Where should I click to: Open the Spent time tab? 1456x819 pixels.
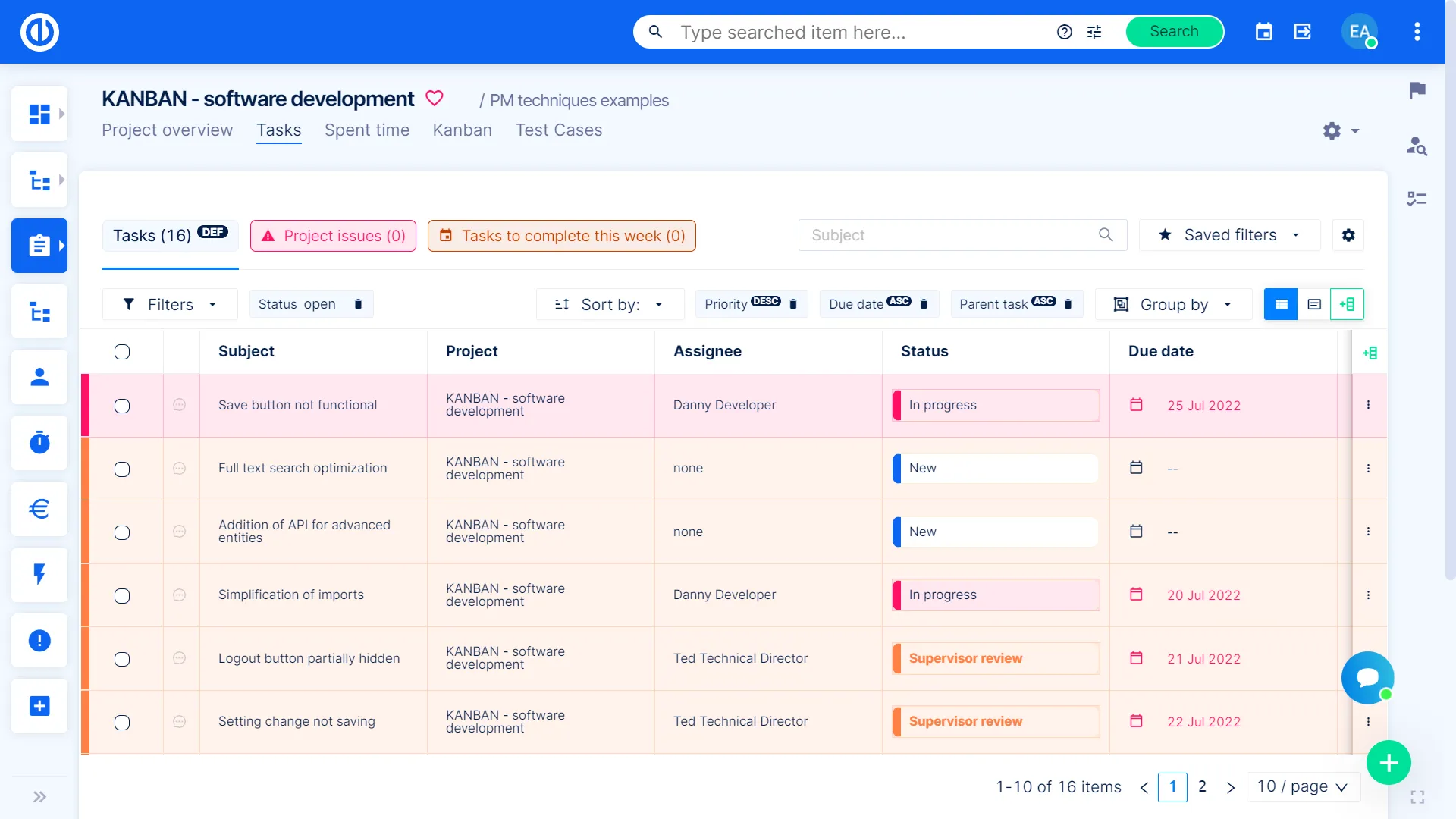point(367,130)
